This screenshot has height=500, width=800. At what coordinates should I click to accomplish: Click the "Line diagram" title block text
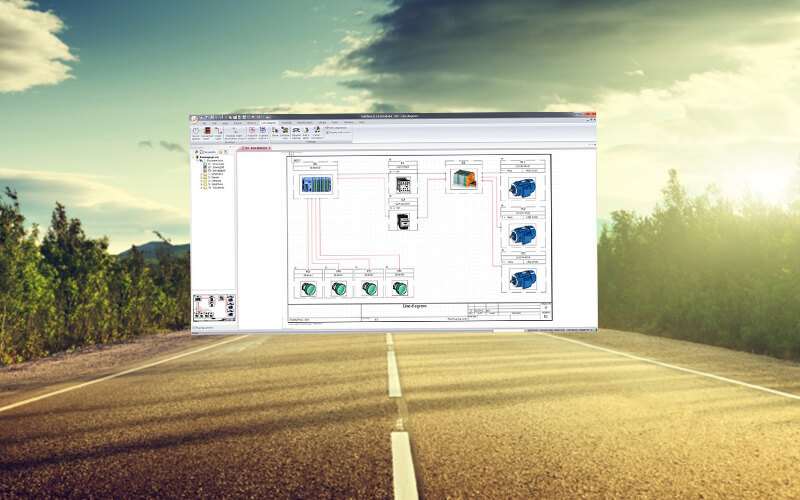point(414,306)
